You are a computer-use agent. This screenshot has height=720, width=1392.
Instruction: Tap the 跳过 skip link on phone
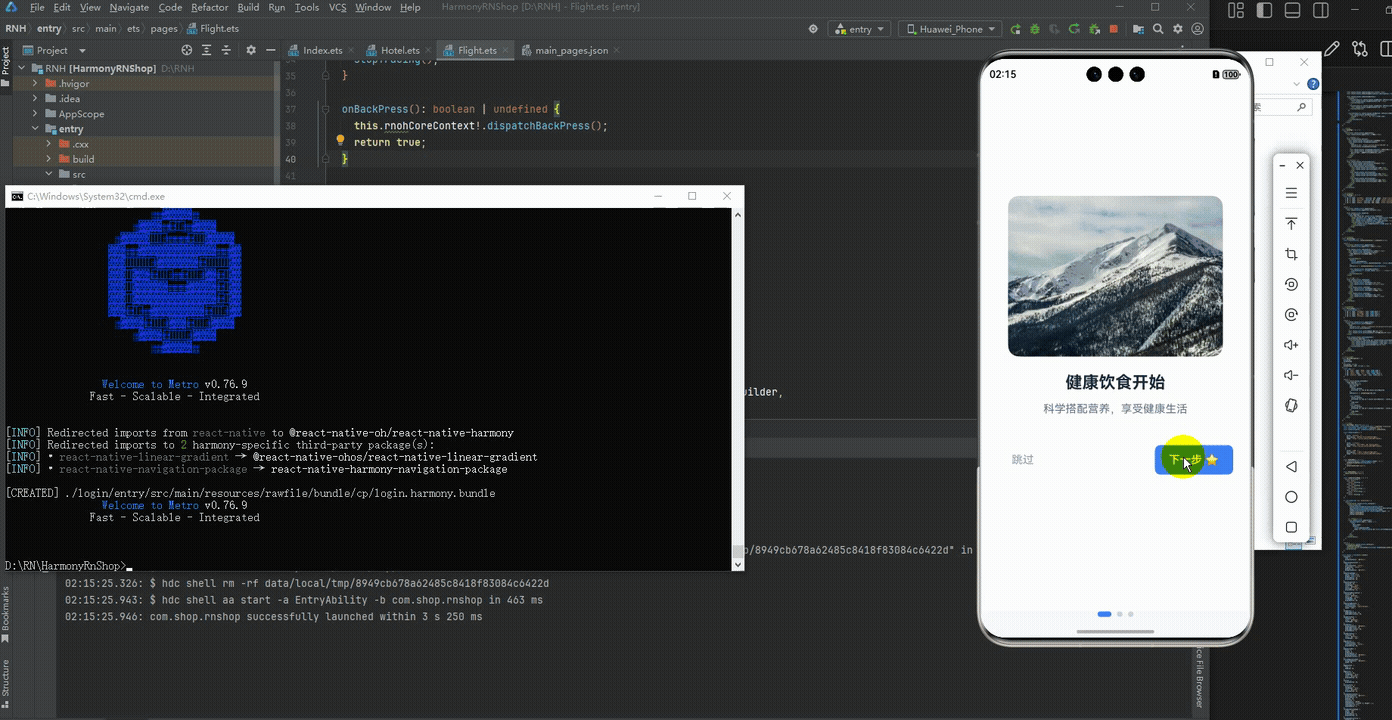coord(1022,460)
